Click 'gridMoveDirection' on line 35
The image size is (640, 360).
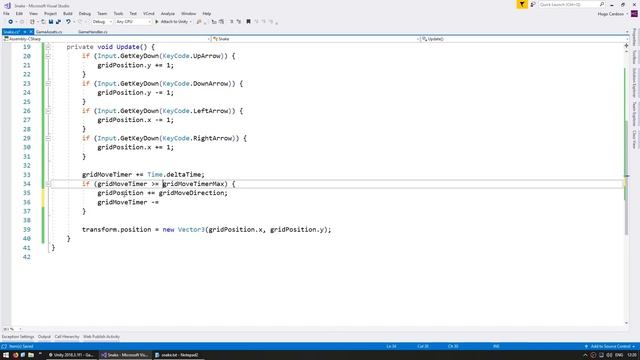click(191, 193)
